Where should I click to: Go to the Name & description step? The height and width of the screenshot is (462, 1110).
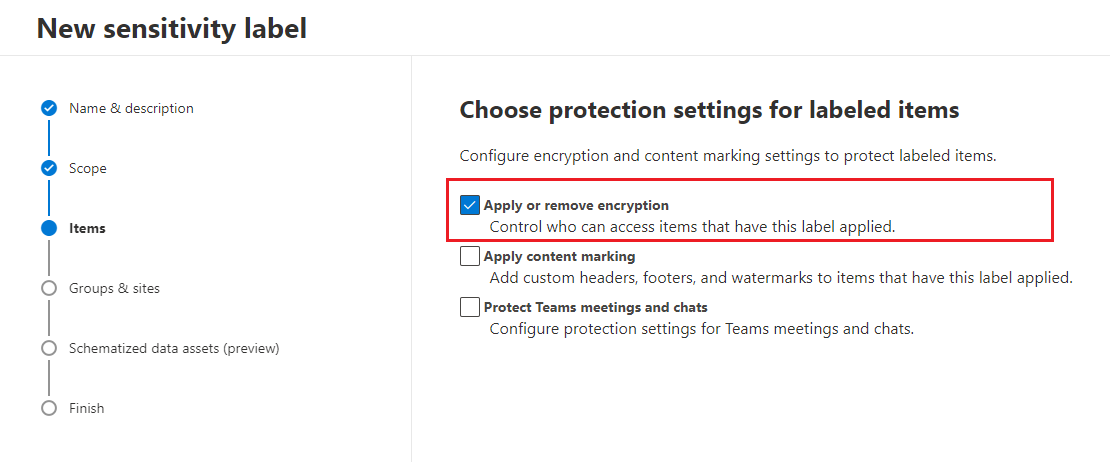pos(131,108)
